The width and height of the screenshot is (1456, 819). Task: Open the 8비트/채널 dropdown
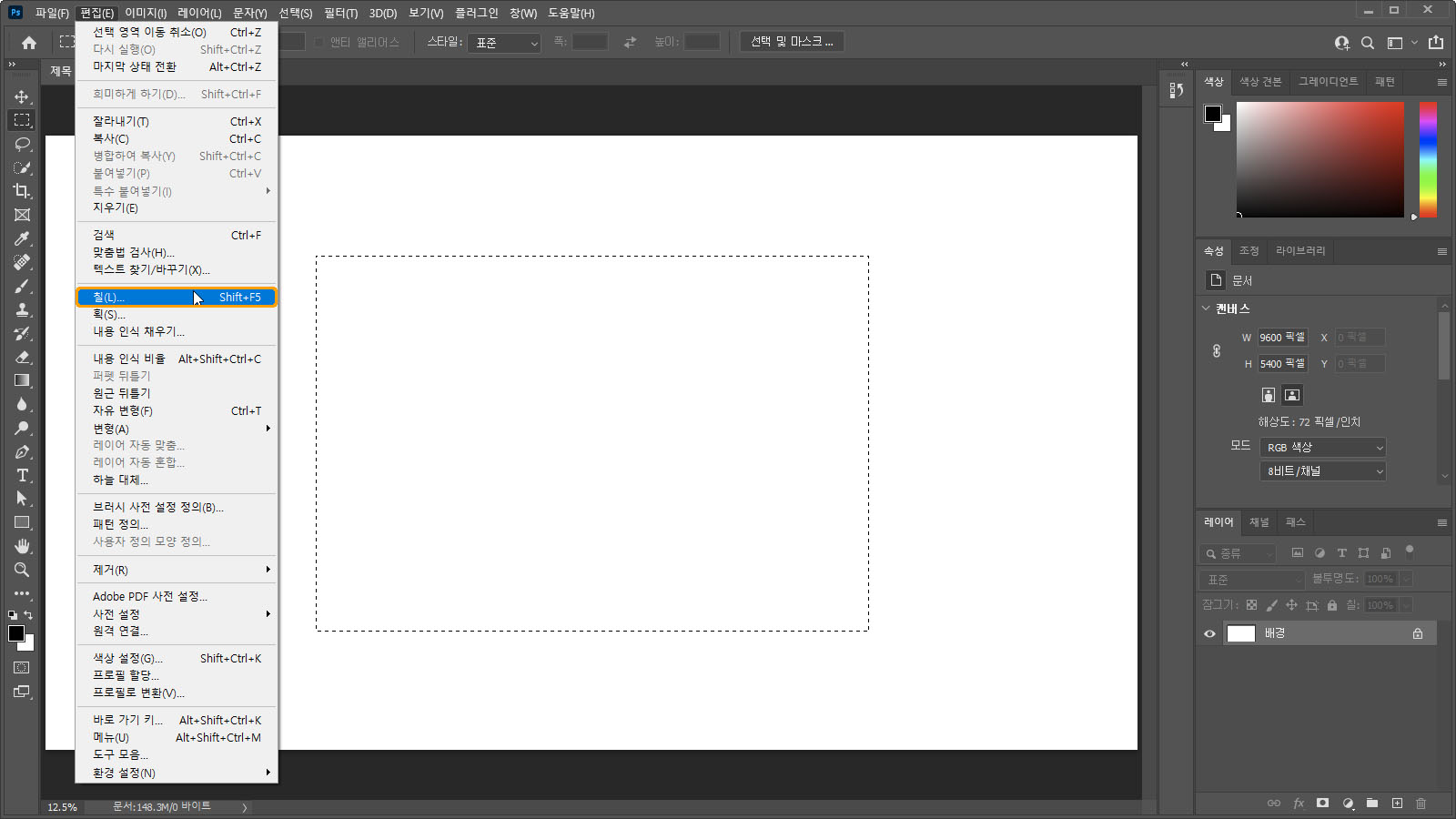1323,471
